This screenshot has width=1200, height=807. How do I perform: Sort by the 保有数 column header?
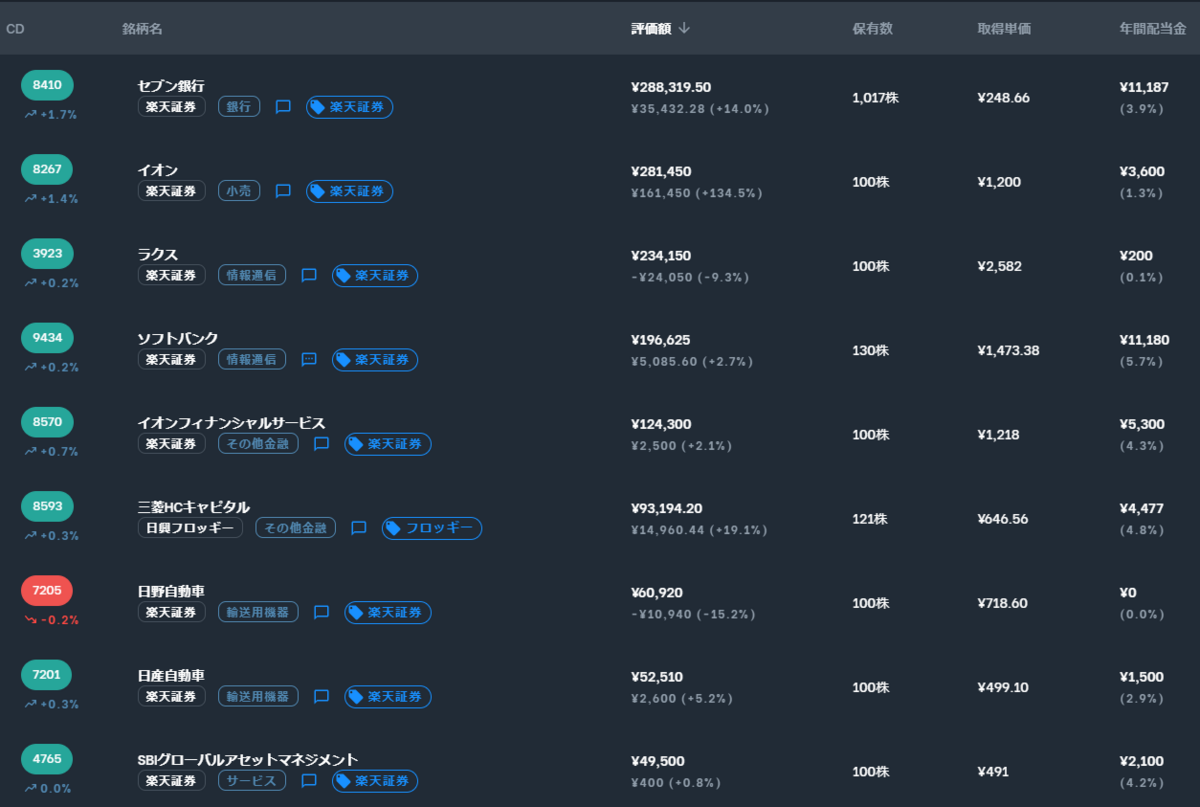(x=872, y=29)
